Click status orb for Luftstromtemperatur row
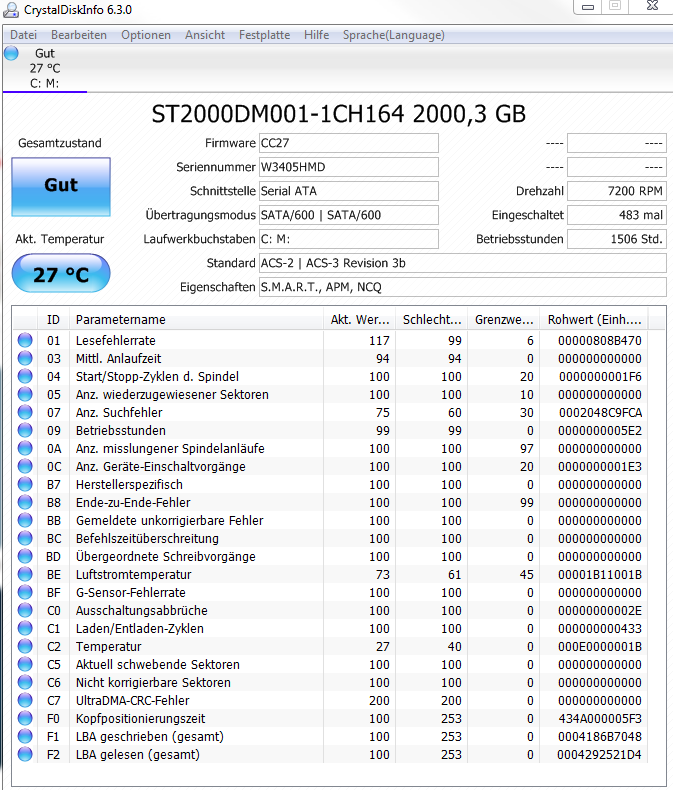This screenshot has width=673, height=790. [25, 574]
